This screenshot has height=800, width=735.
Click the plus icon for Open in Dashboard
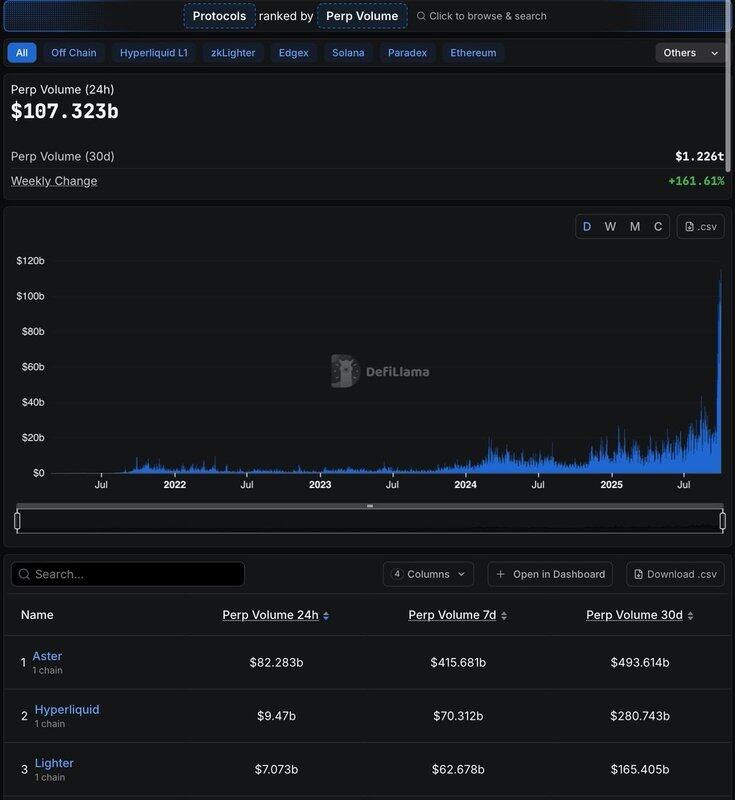pyautogui.click(x=501, y=574)
